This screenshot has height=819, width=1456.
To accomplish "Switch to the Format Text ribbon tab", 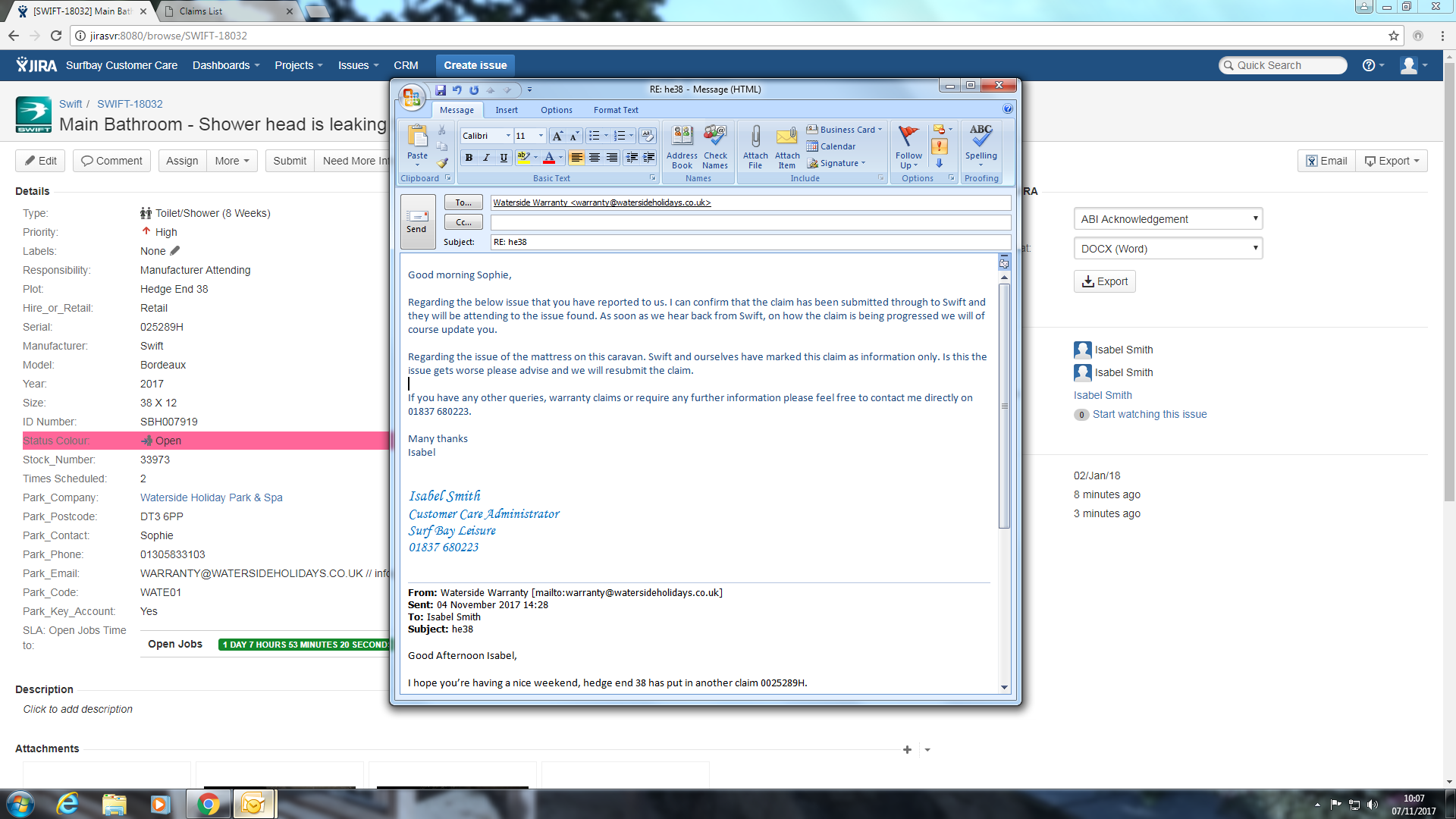I will click(x=615, y=110).
